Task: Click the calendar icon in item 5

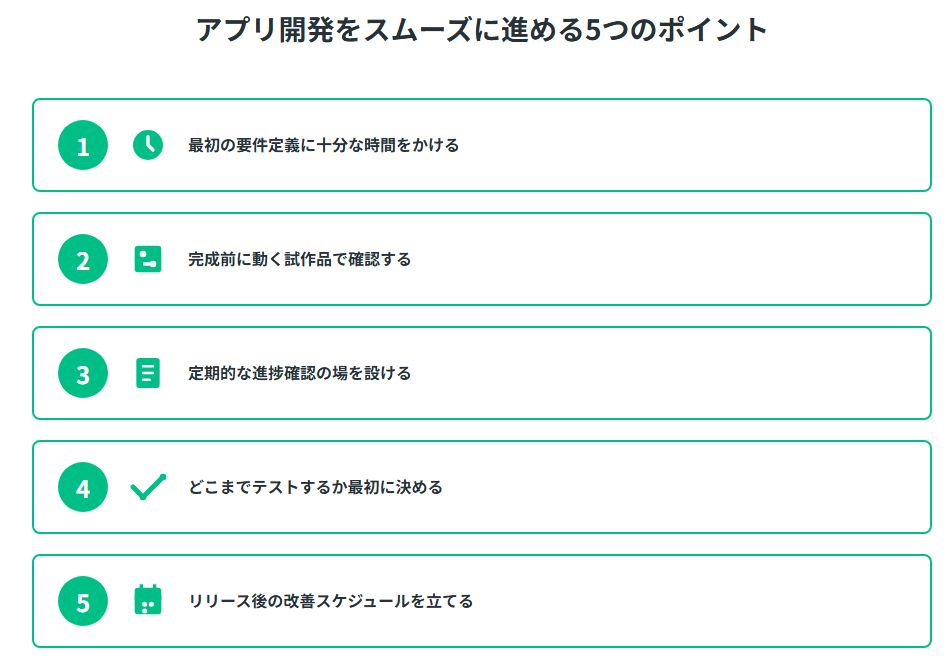Action: click(x=148, y=601)
